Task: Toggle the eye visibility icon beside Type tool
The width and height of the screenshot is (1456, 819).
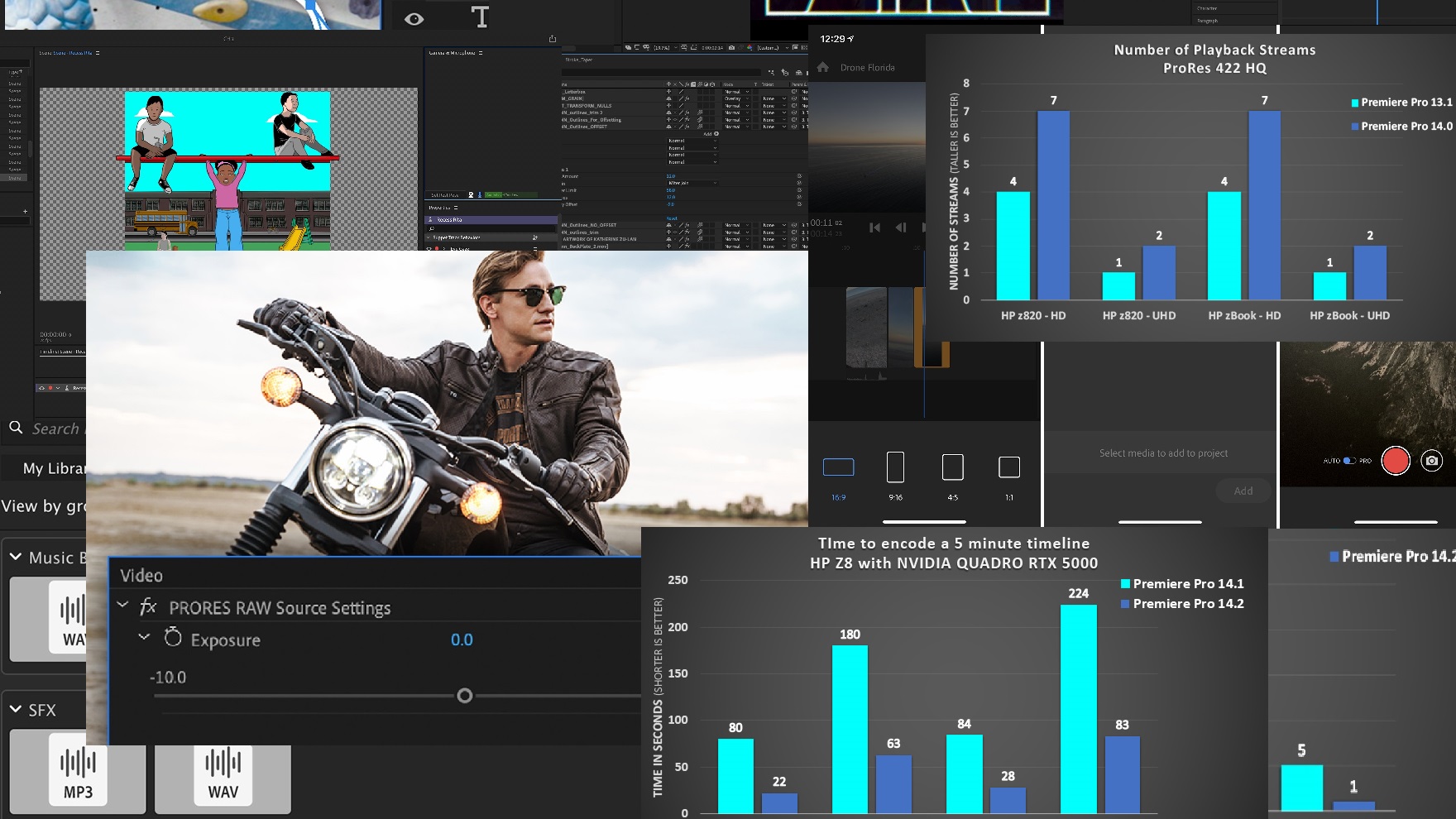Action: [x=414, y=18]
